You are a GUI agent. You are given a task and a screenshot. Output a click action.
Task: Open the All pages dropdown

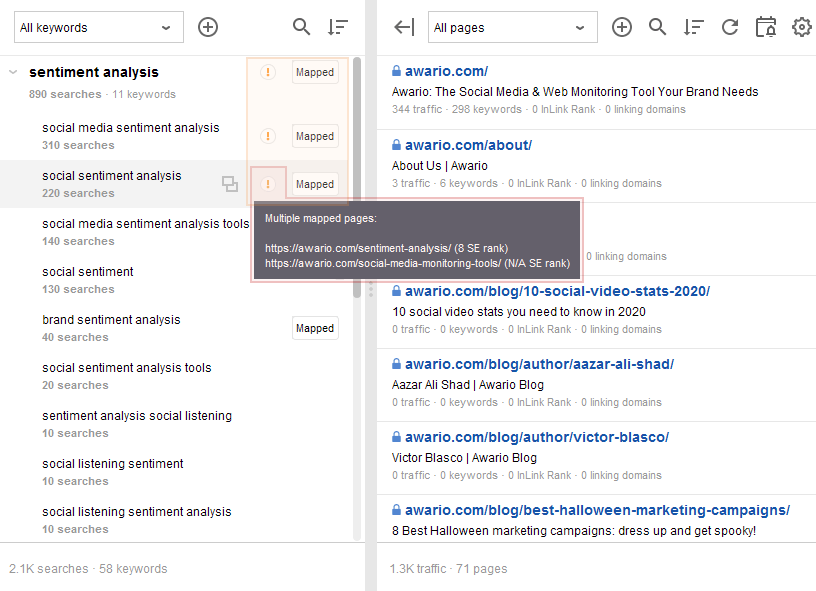coord(513,27)
